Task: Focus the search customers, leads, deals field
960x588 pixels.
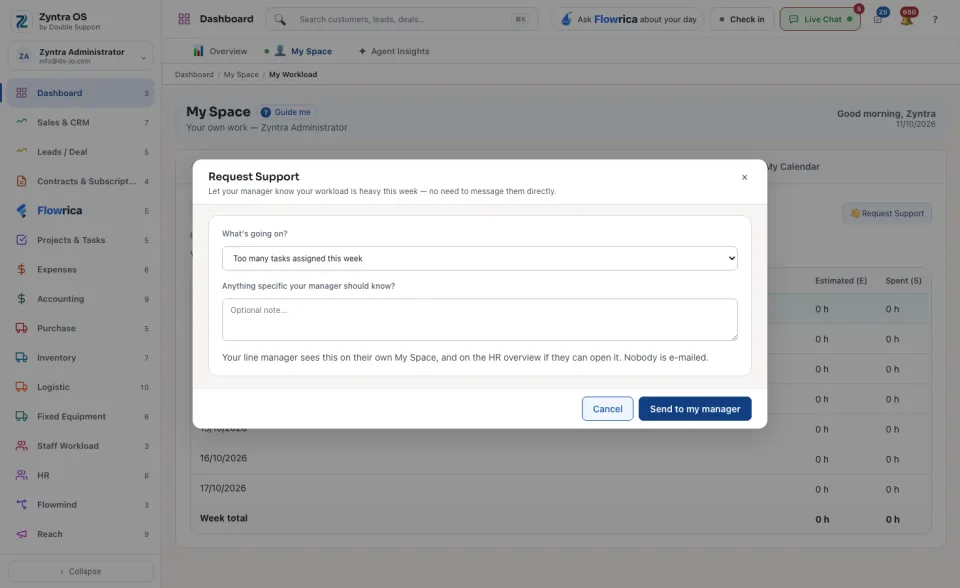Action: click(x=402, y=20)
